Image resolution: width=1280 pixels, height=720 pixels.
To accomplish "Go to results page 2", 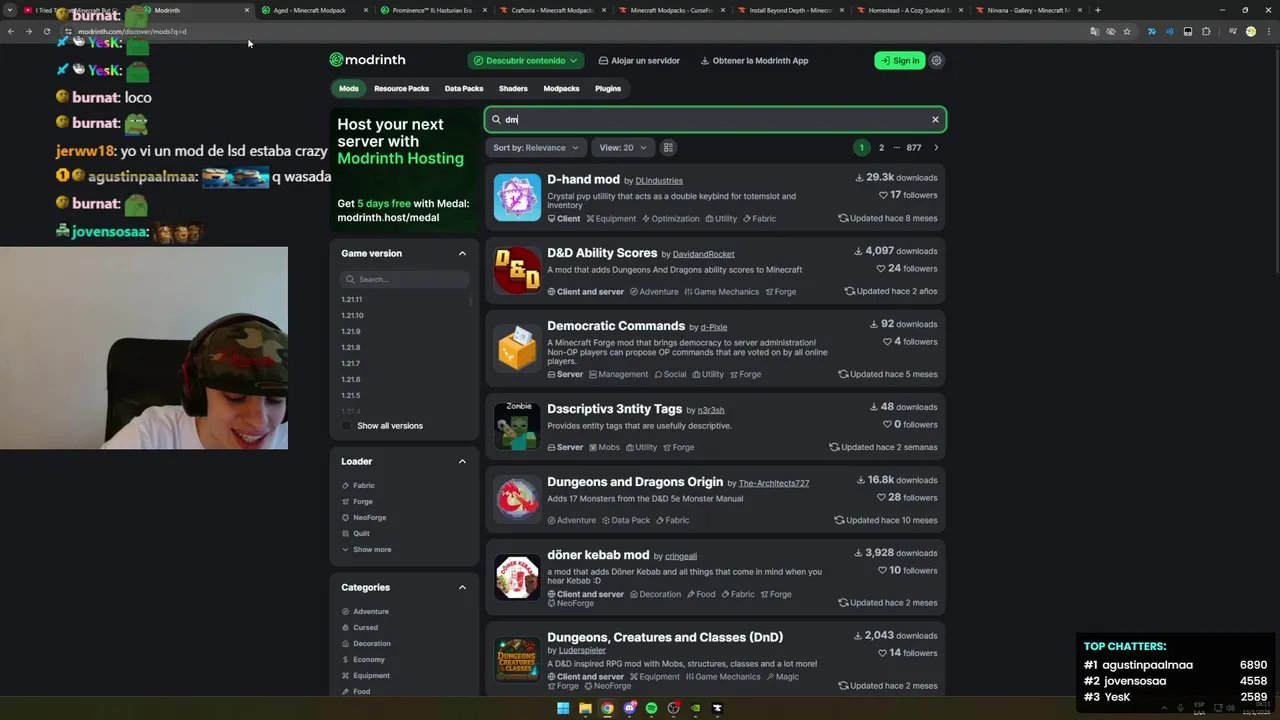I will [881, 147].
